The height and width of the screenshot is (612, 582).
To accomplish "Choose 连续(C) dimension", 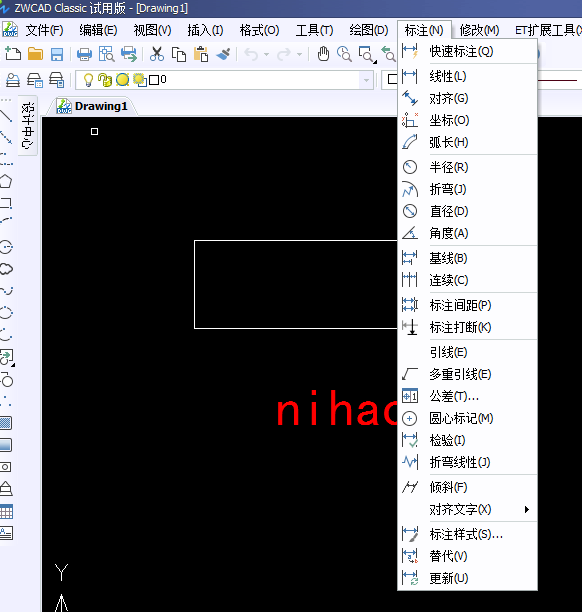I will tap(467, 280).
